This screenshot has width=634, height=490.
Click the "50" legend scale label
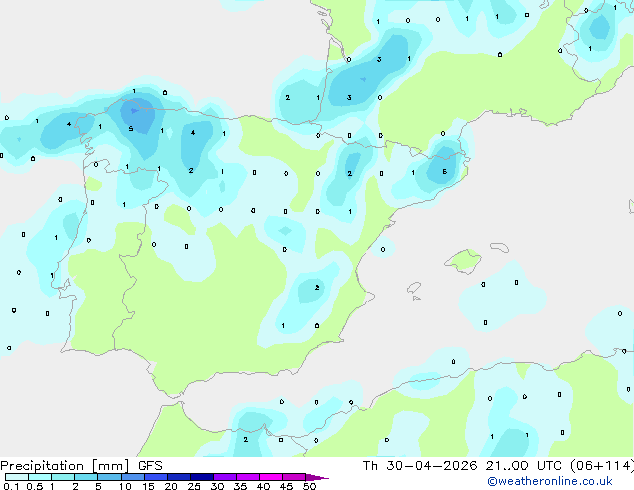pos(310,486)
